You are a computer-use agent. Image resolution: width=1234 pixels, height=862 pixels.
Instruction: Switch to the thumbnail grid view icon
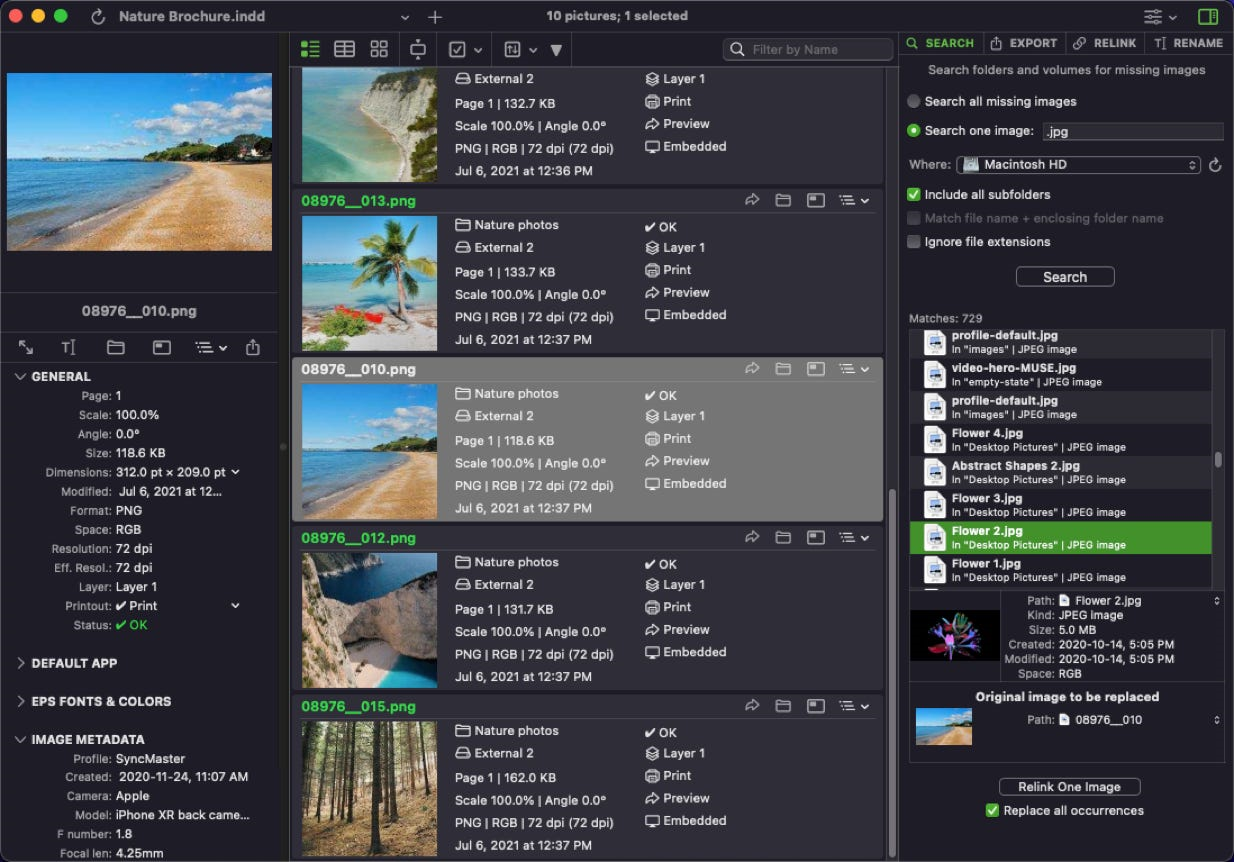(x=379, y=49)
